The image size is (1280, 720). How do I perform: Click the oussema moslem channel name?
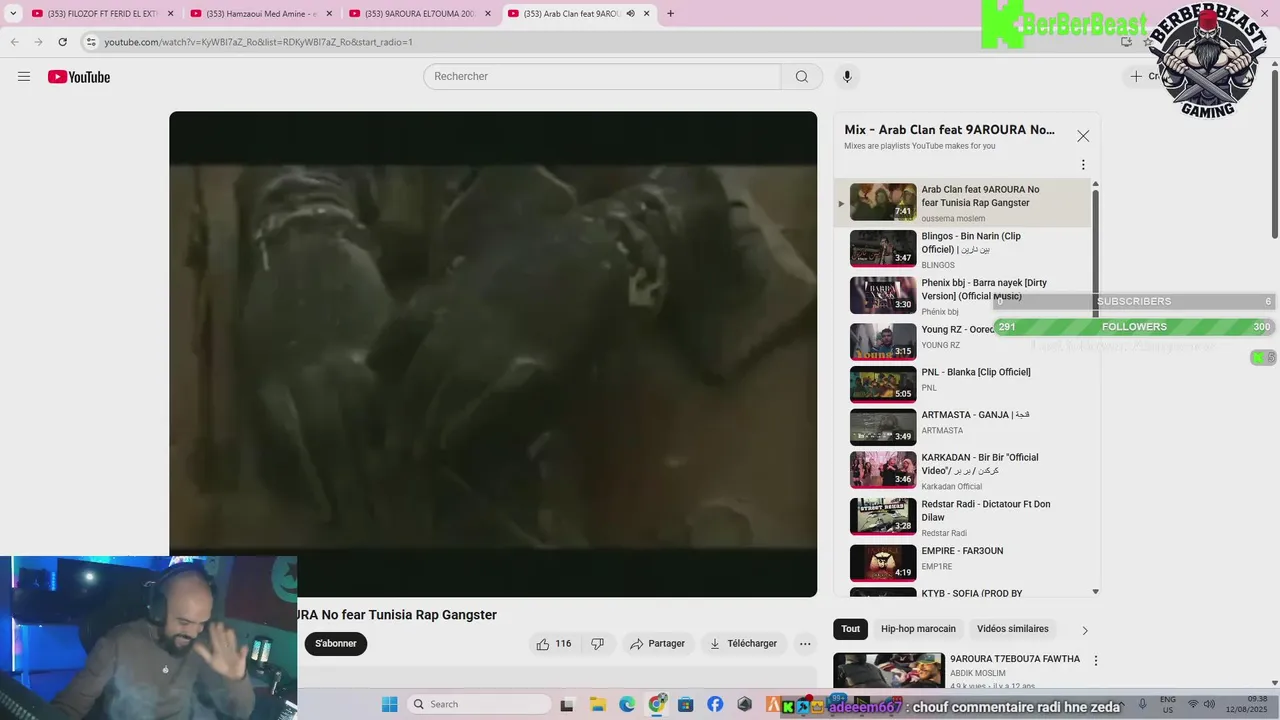point(953,218)
